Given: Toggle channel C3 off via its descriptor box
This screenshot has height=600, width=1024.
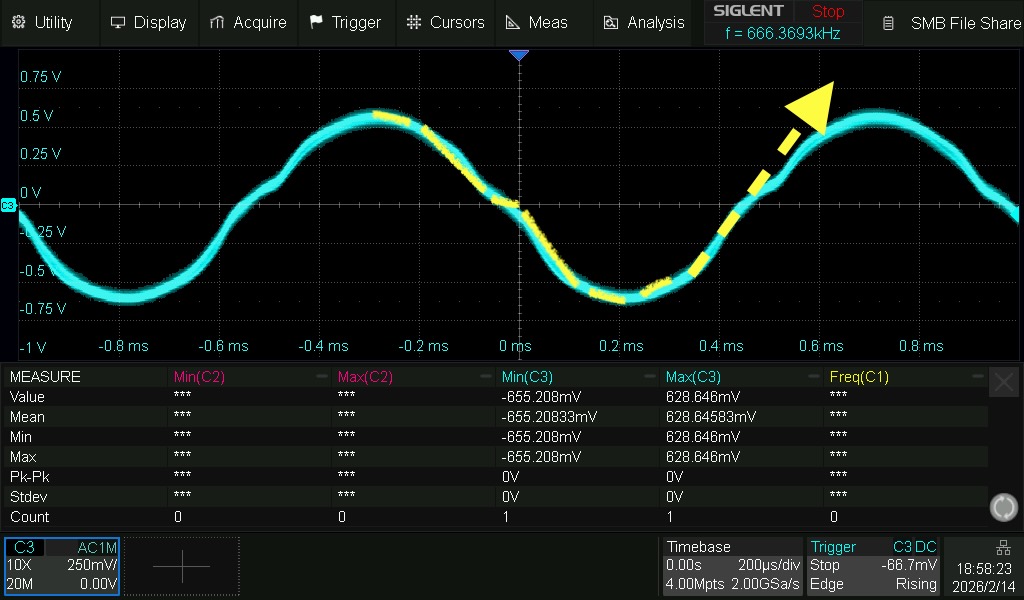Looking at the screenshot, I should 25,547.
